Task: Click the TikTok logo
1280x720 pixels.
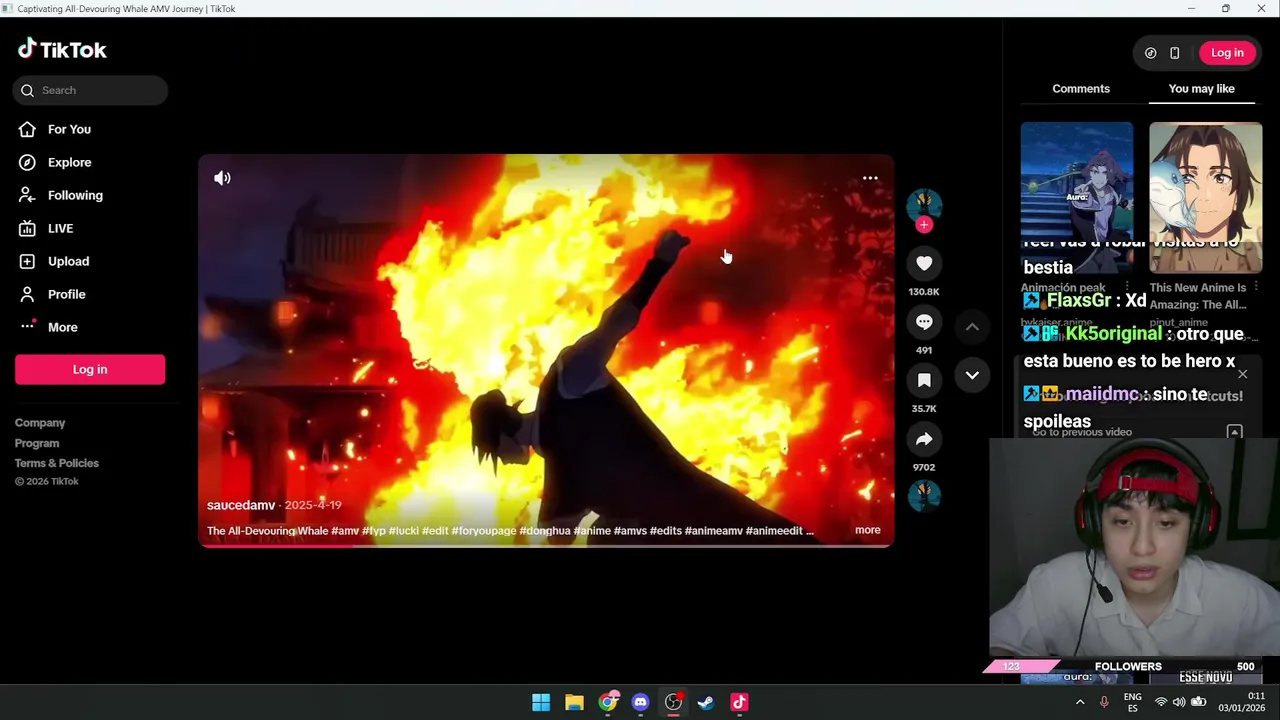Action: coord(62,49)
